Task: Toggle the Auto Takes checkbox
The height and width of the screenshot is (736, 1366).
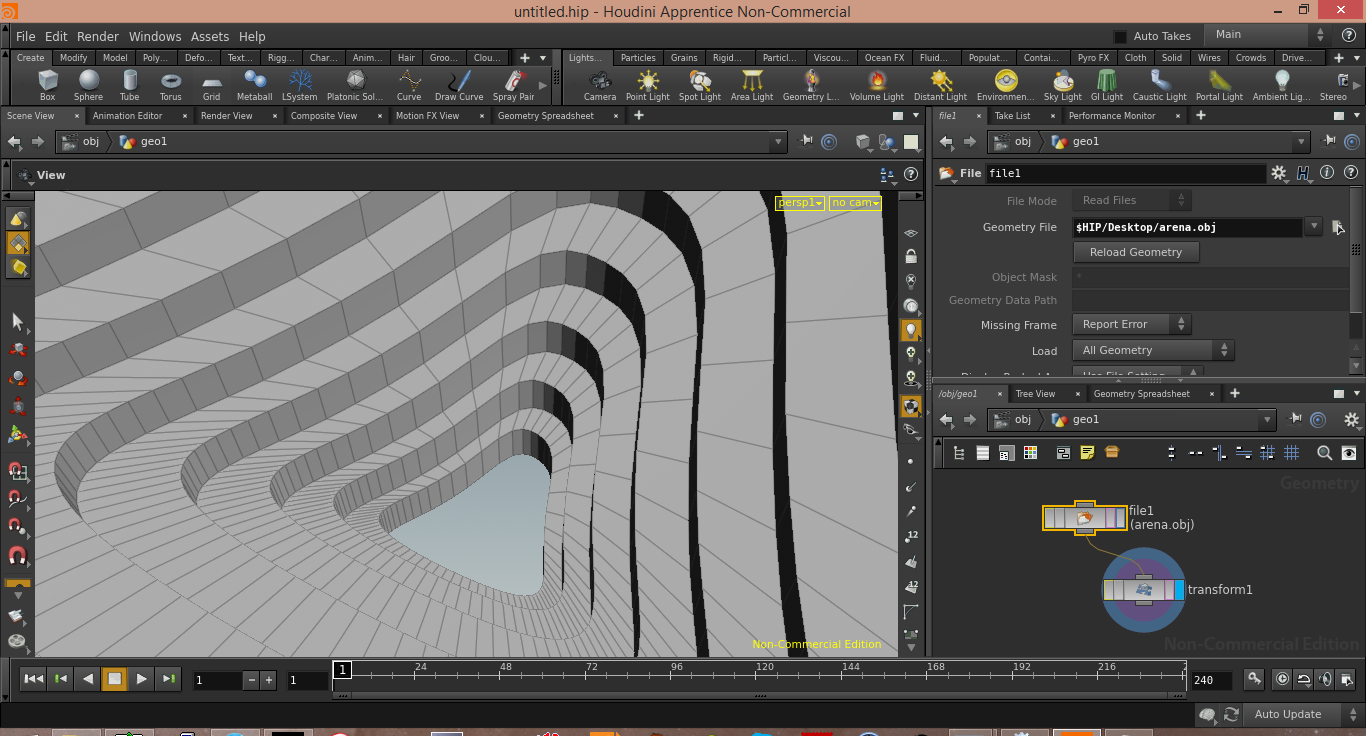Action: pos(1120,36)
